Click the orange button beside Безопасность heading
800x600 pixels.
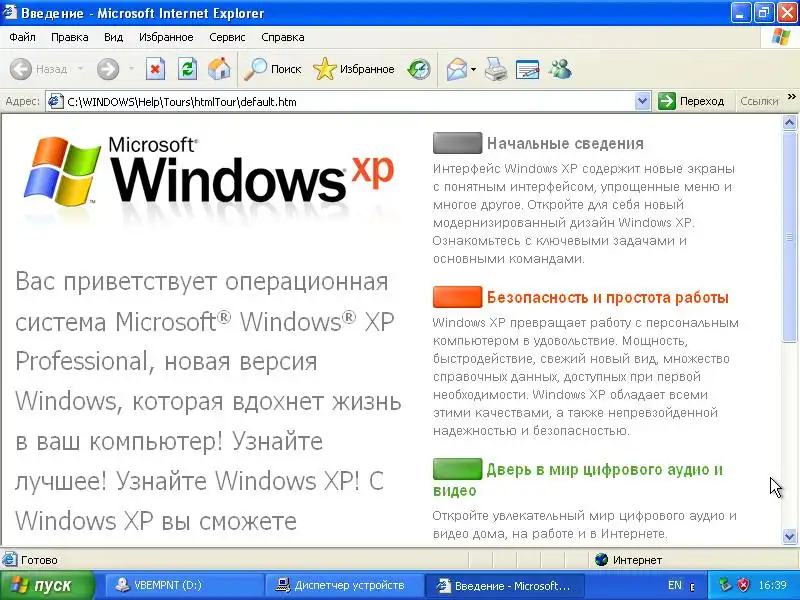(457, 297)
